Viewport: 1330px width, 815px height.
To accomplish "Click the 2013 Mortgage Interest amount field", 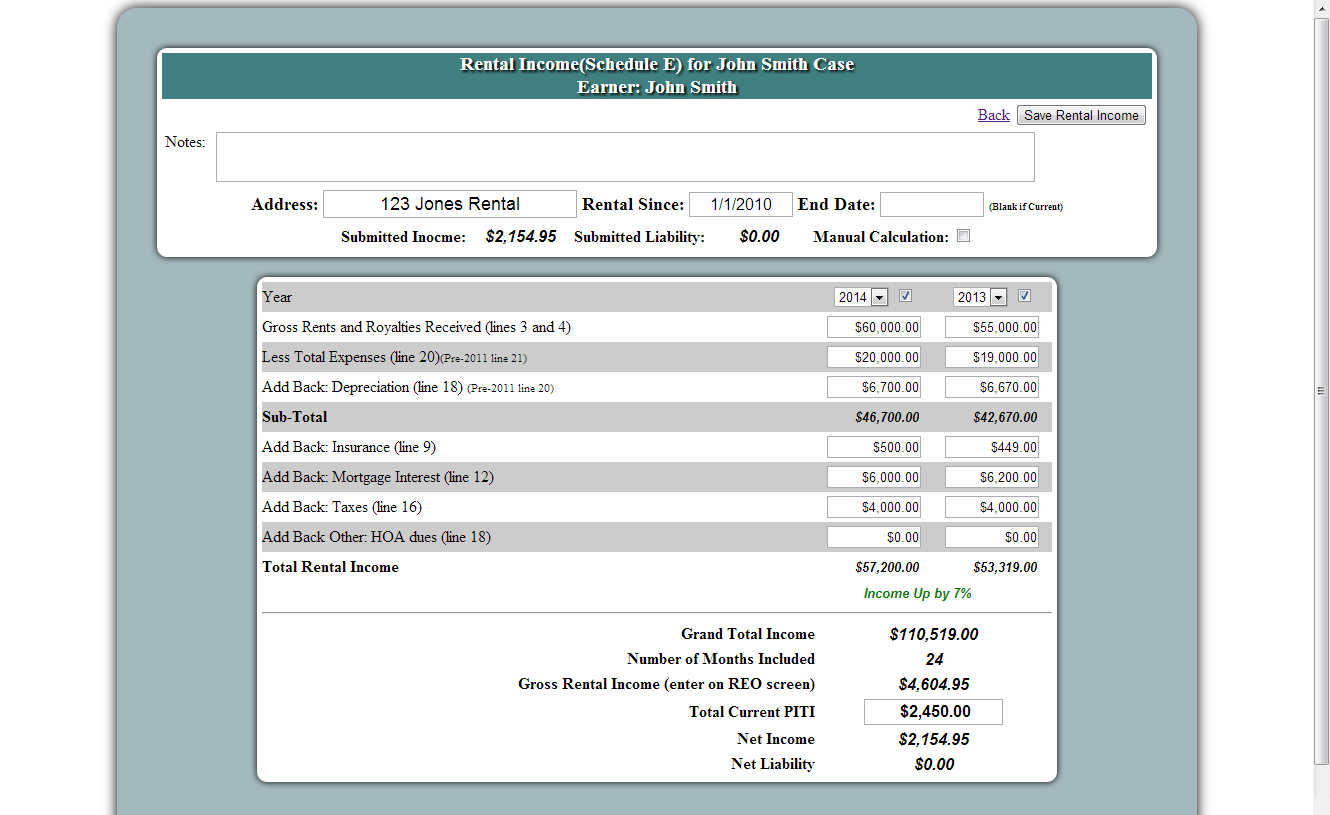I will pos(991,477).
